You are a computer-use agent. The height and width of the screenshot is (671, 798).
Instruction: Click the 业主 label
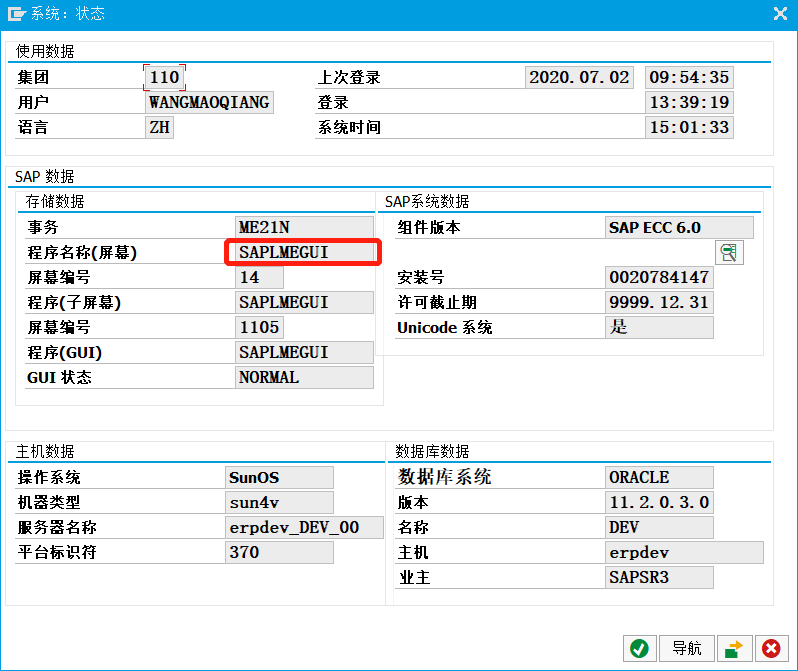[x=414, y=577]
